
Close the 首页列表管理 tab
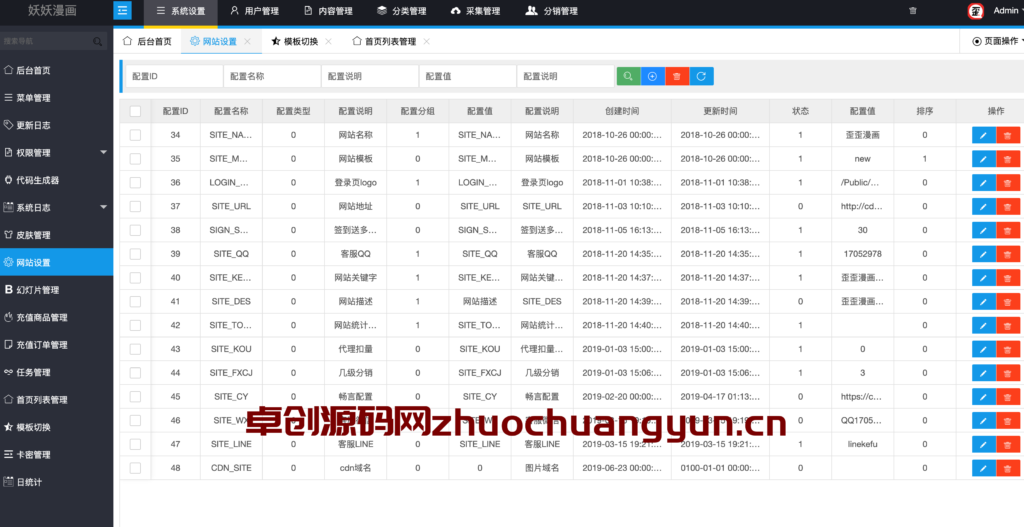(x=426, y=41)
